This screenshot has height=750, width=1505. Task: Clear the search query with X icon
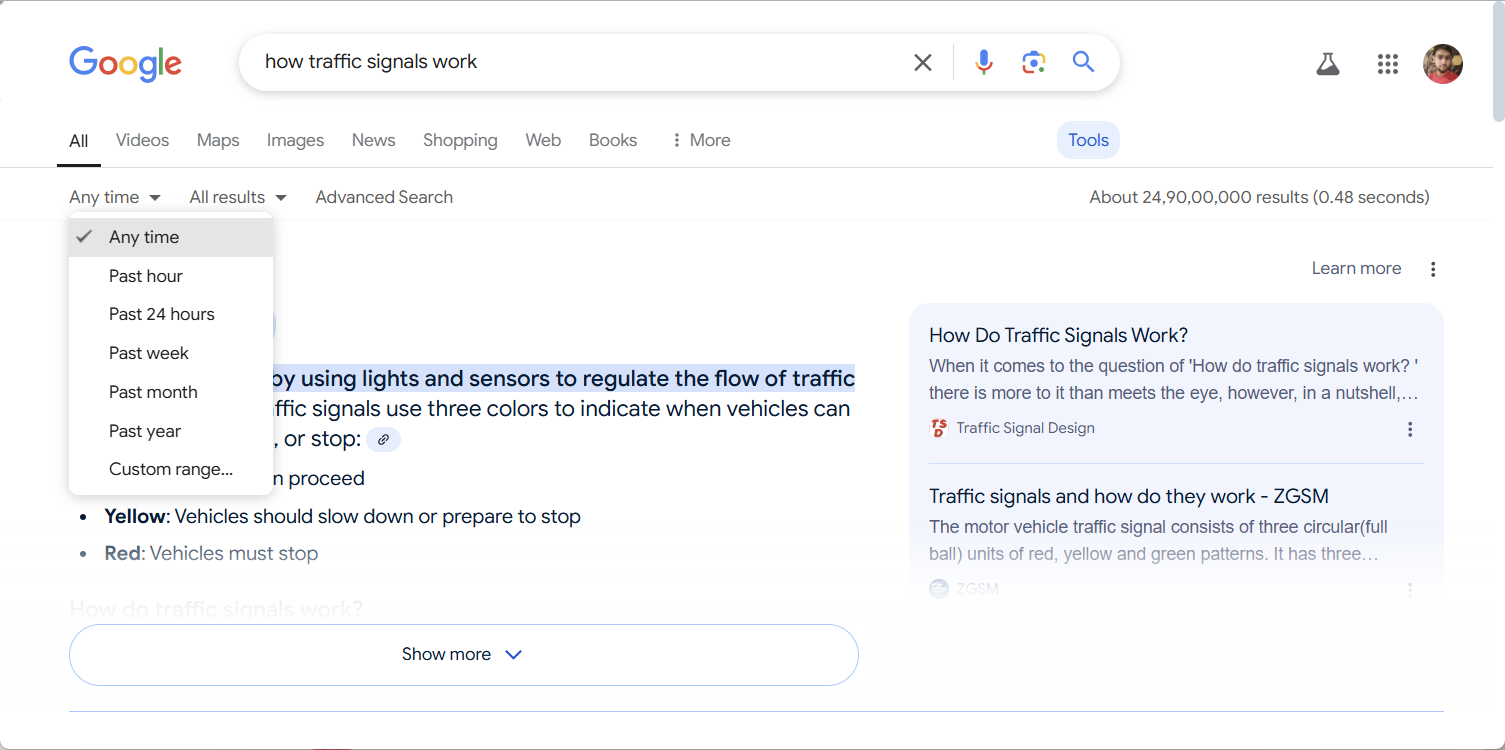tap(923, 63)
